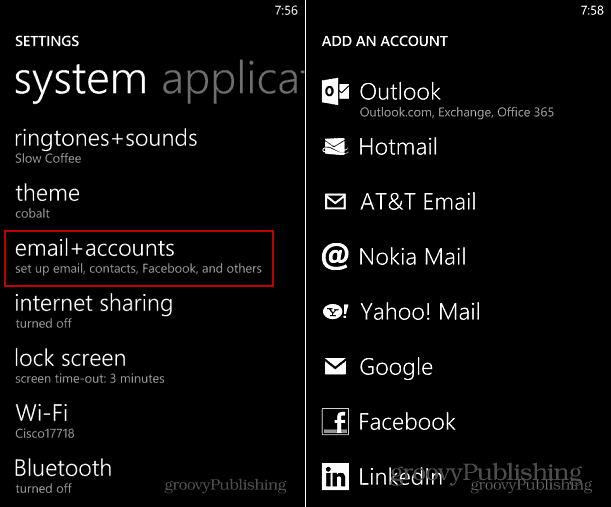The width and height of the screenshot is (611, 507).
Task: Tap 'set up email, contacts, Facebook, and others'
Action: (138, 269)
